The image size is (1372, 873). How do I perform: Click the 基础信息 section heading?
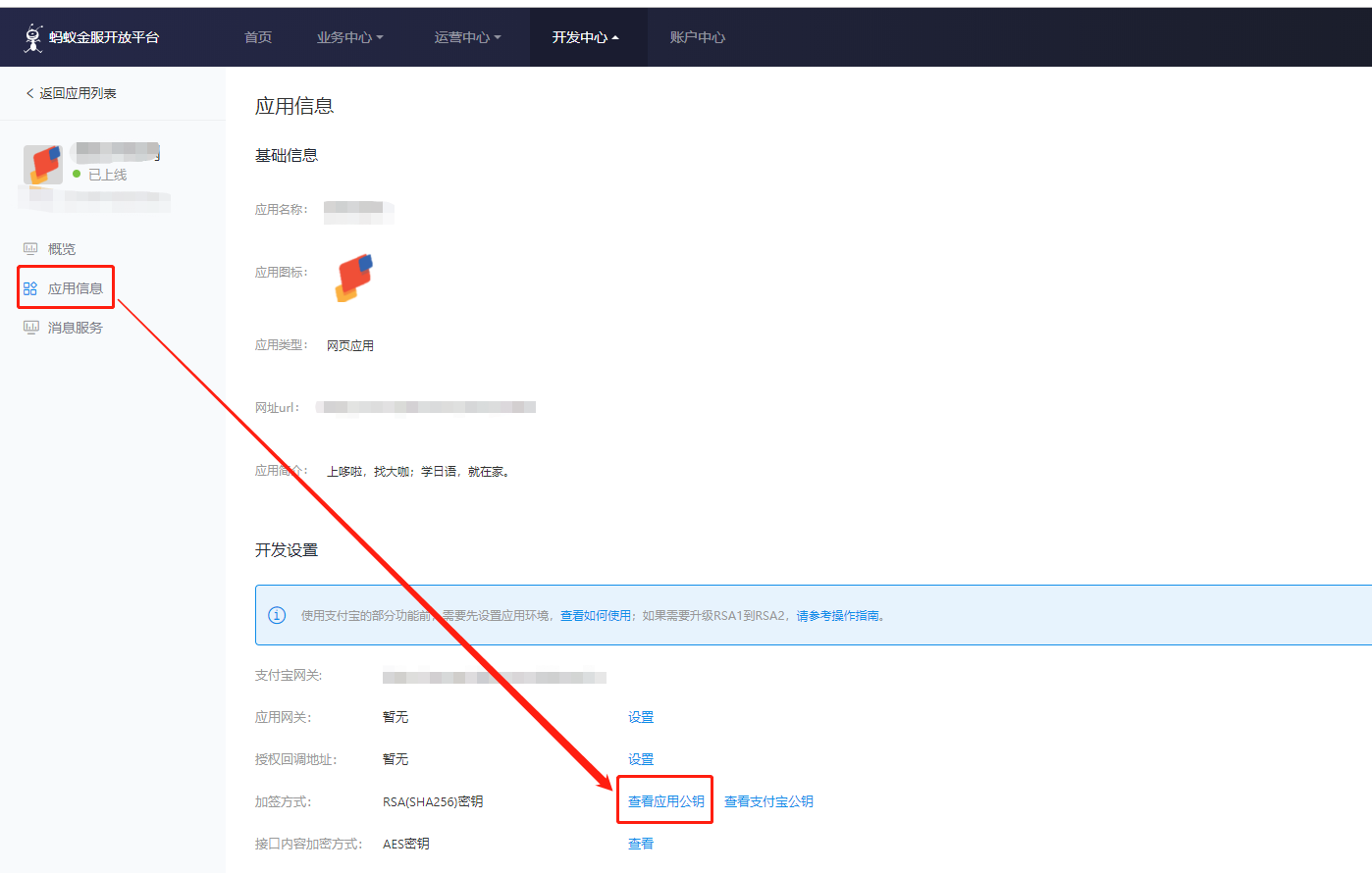coord(287,155)
